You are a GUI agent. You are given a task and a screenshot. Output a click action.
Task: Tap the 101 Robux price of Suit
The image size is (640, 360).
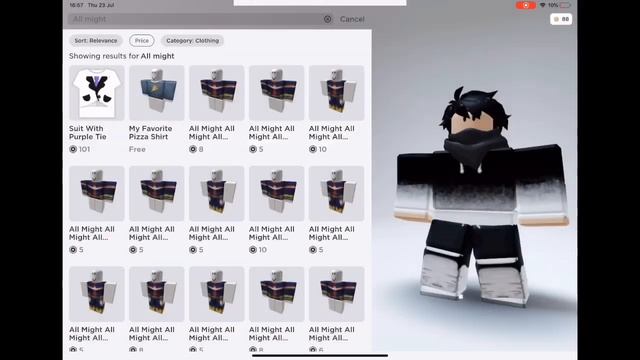coord(80,149)
